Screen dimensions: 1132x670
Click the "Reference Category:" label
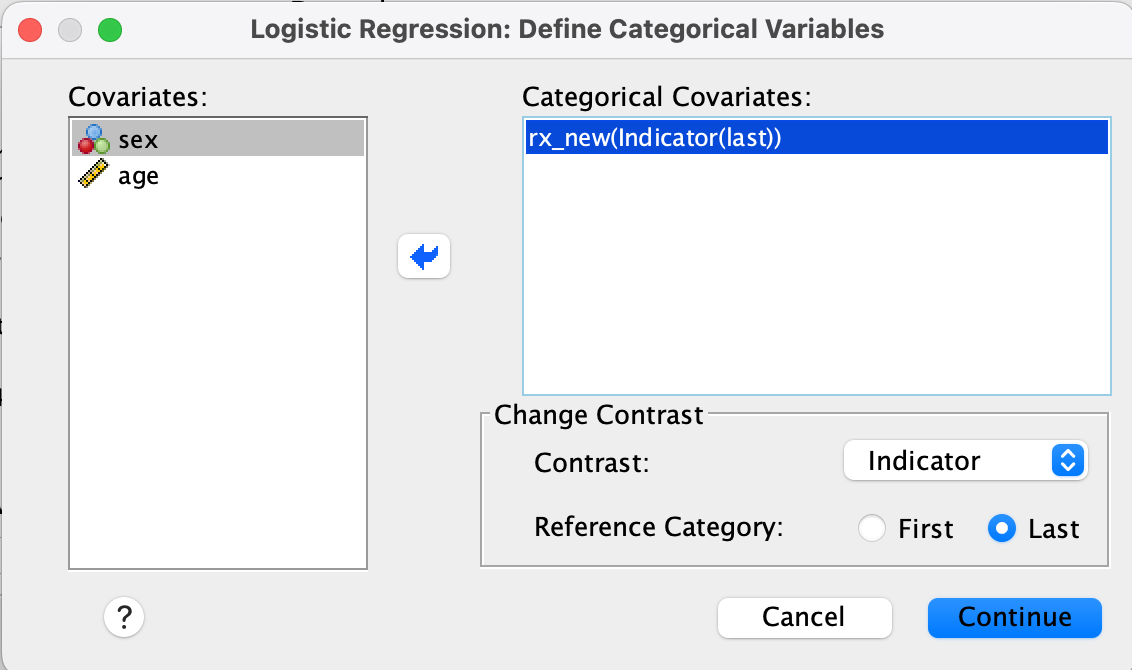[657, 527]
